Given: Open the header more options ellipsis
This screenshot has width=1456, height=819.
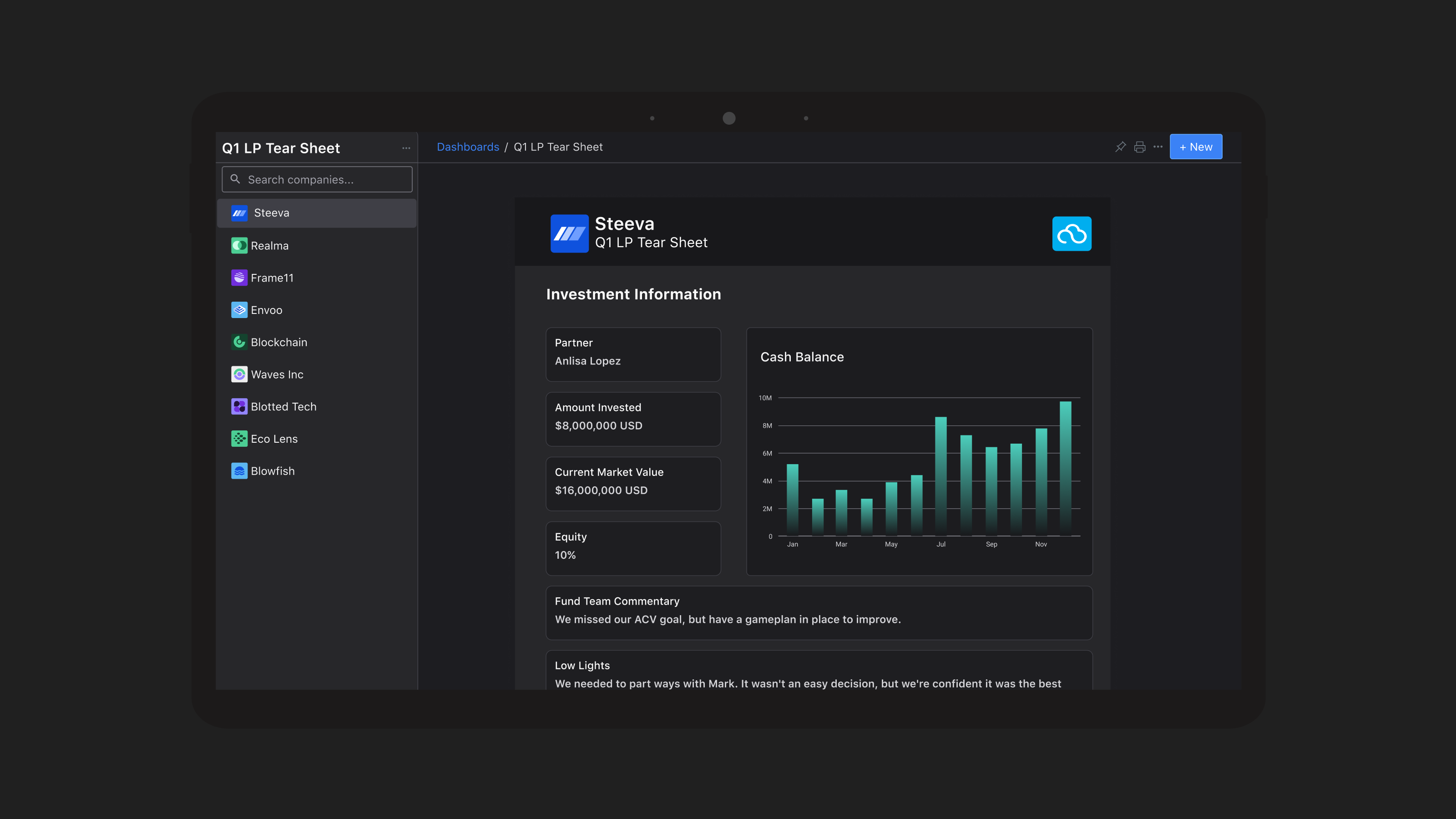Looking at the screenshot, I should tap(1158, 147).
